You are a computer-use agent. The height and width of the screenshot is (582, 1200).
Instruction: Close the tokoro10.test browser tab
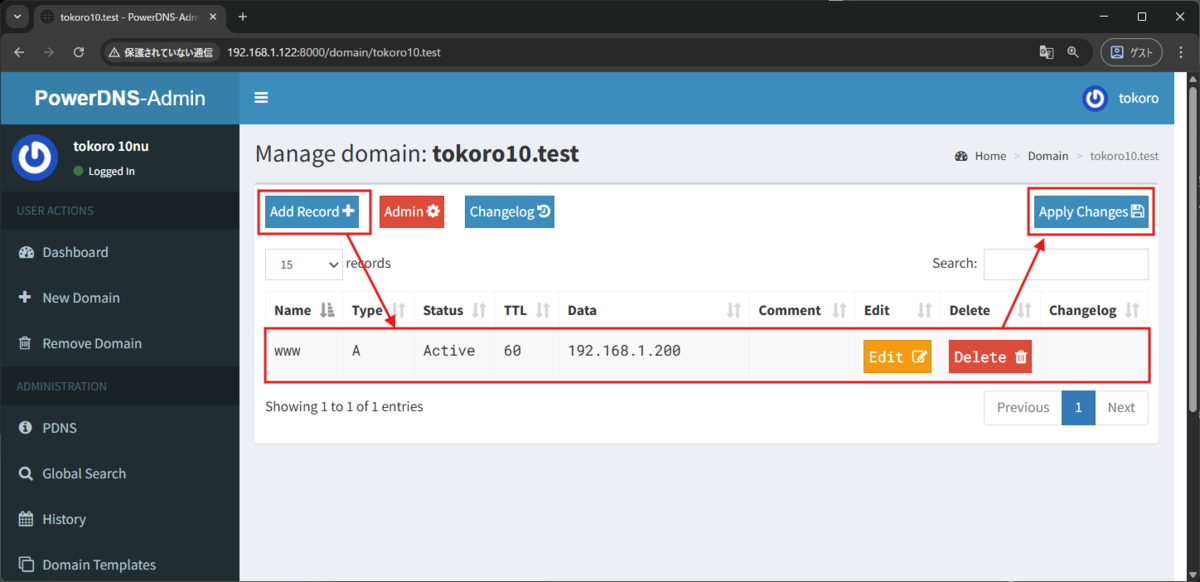(215, 16)
